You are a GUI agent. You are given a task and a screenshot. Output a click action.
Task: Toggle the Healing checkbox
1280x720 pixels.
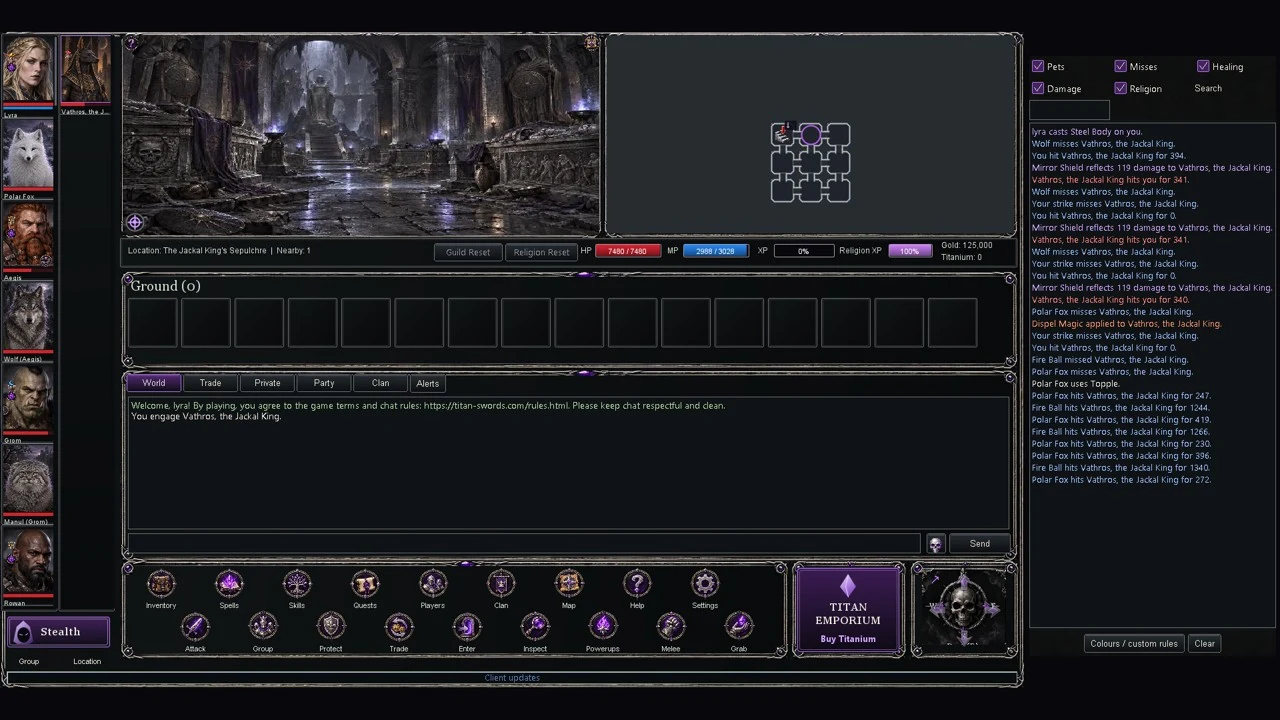1203,66
